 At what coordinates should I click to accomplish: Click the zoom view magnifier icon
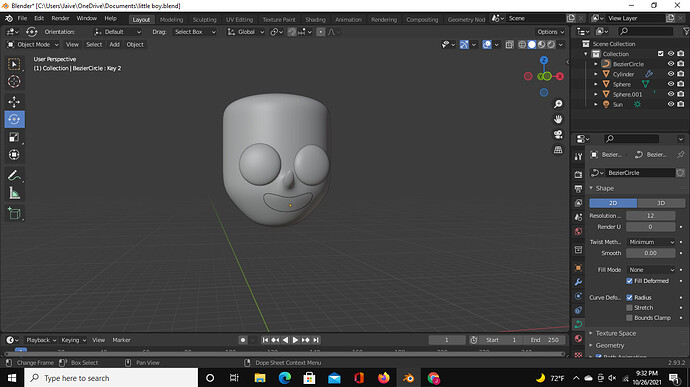(558, 104)
